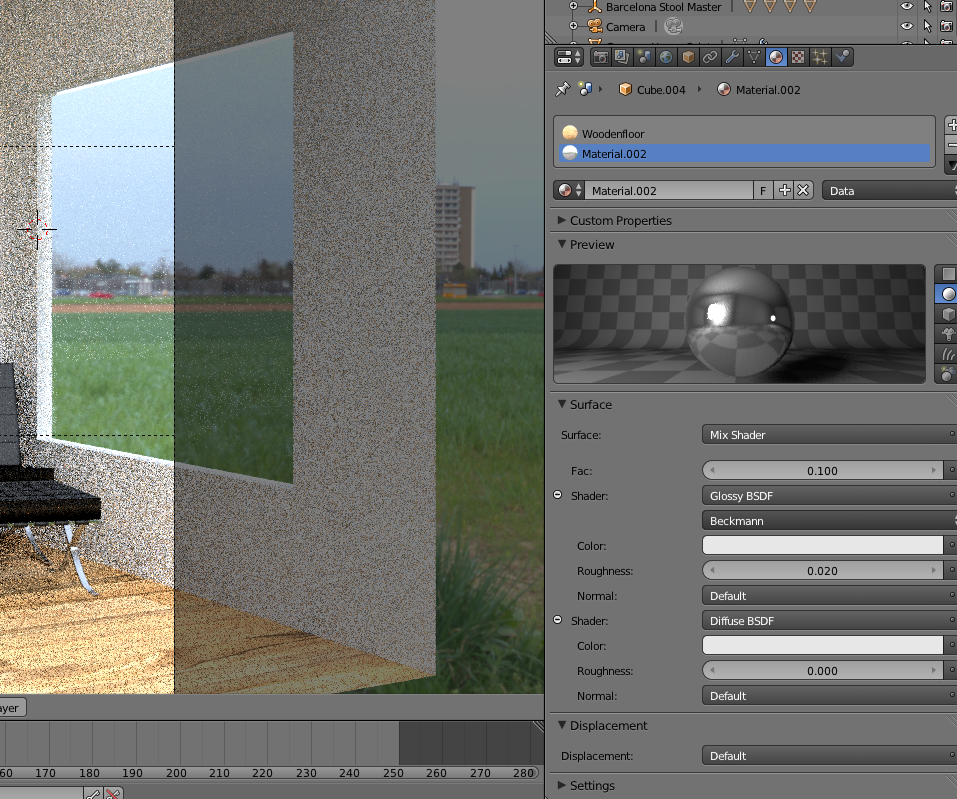Open the Object Data tab (triangle mesh icon)
The height and width of the screenshot is (799, 957).
point(754,57)
